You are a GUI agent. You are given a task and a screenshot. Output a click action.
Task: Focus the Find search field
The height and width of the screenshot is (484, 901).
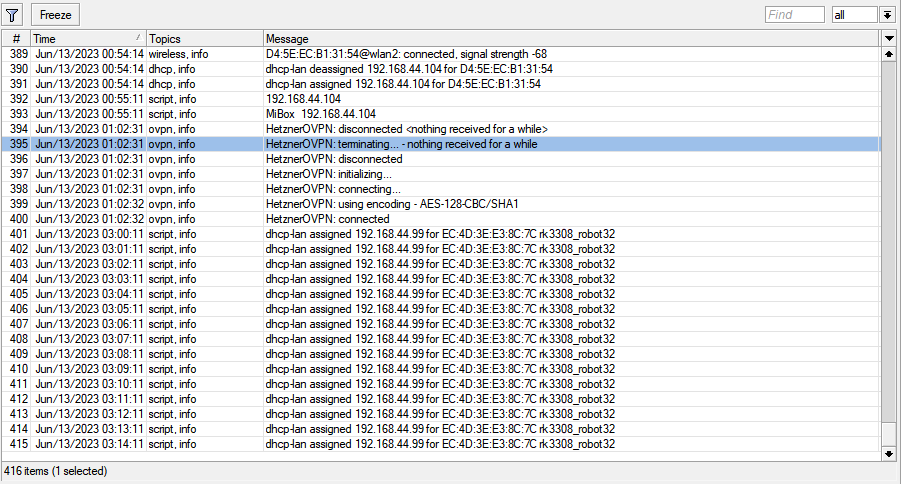795,15
